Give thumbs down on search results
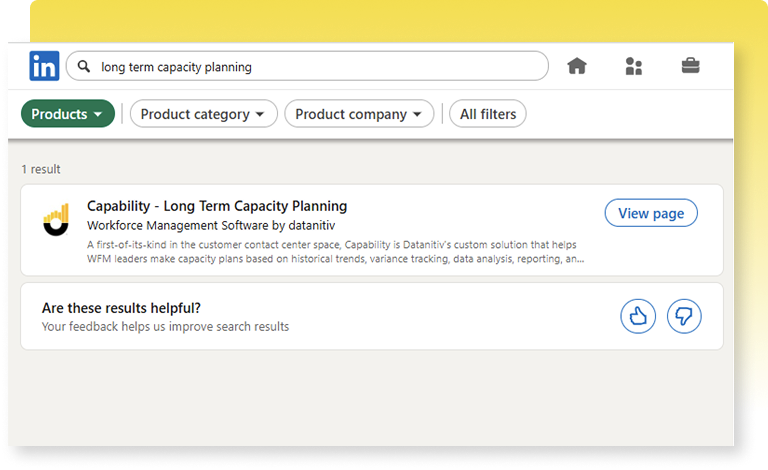Screen dimensions: 768x470 (x=684, y=317)
